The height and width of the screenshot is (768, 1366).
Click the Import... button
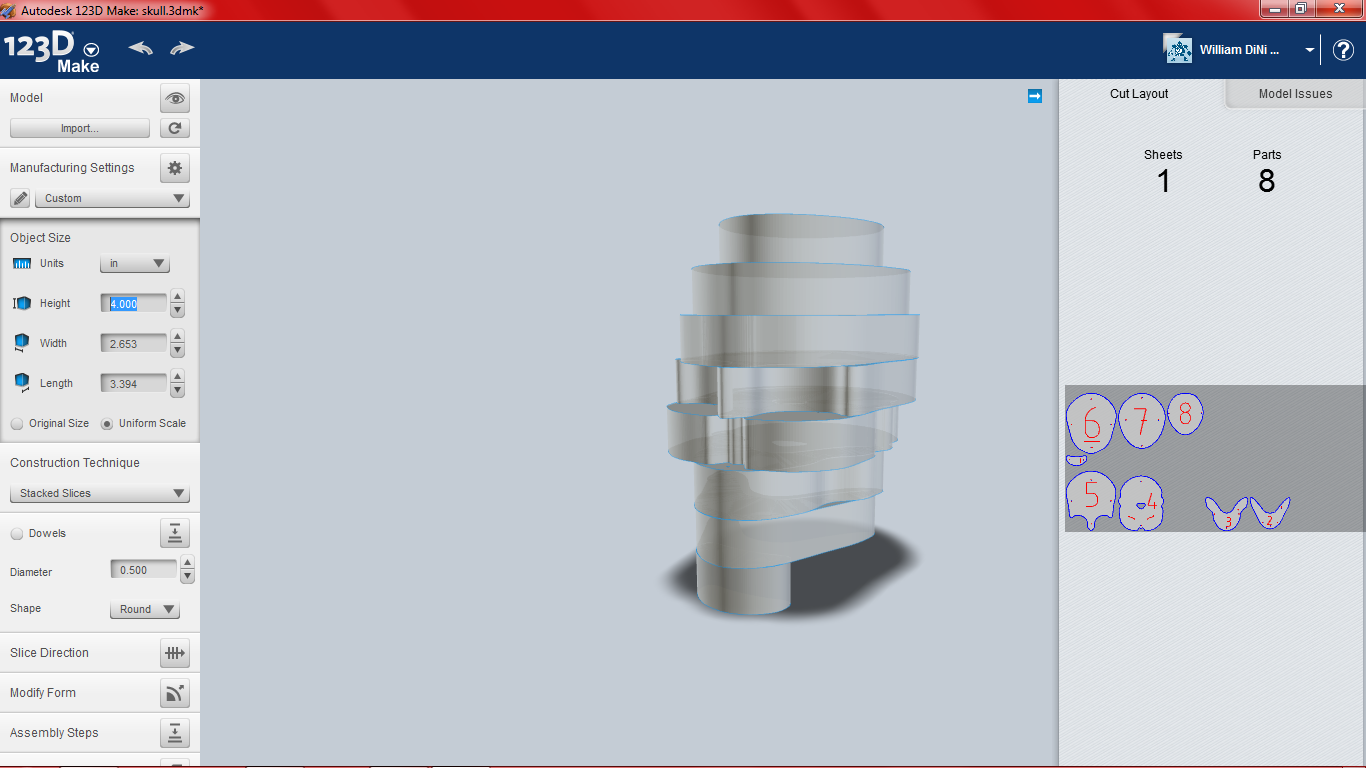point(80,128)
